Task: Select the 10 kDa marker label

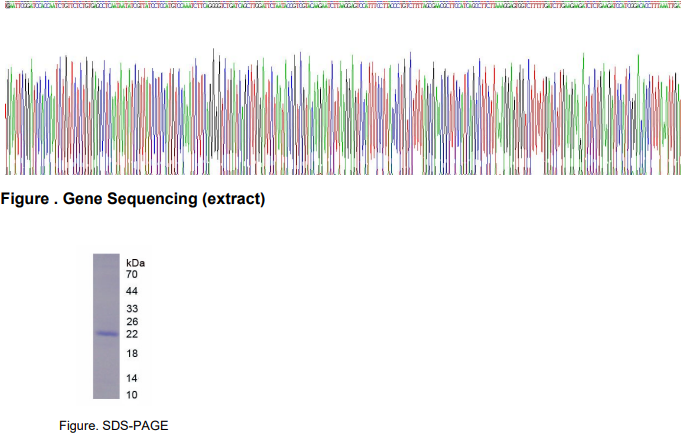Action: click(x=132, y=395)
